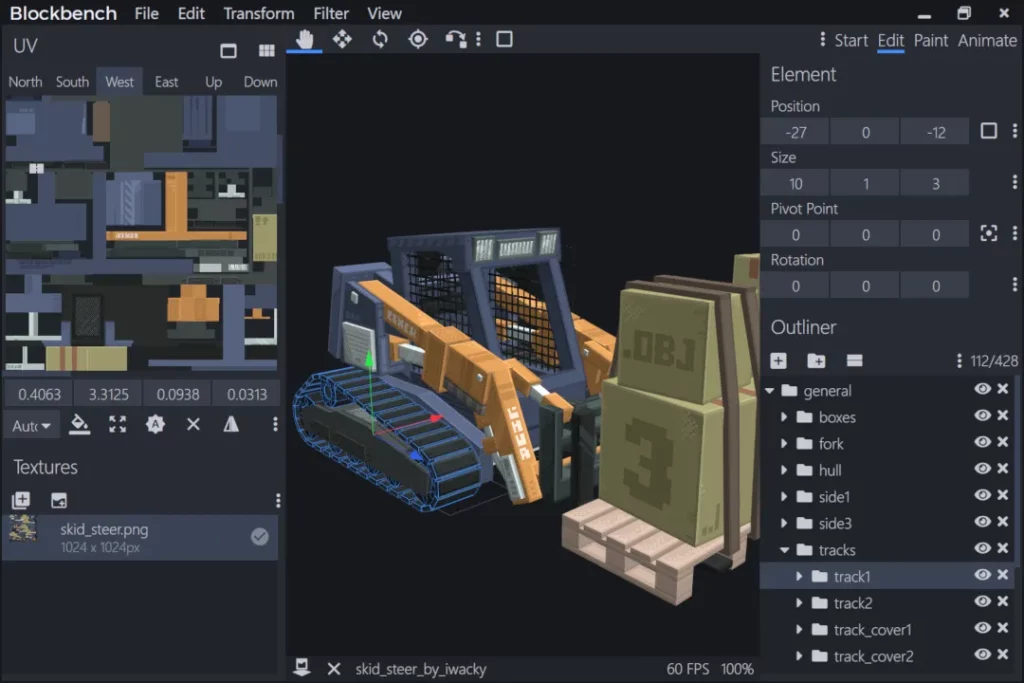
Task: Click the track_cover2 group row
Action: (888, 656)
